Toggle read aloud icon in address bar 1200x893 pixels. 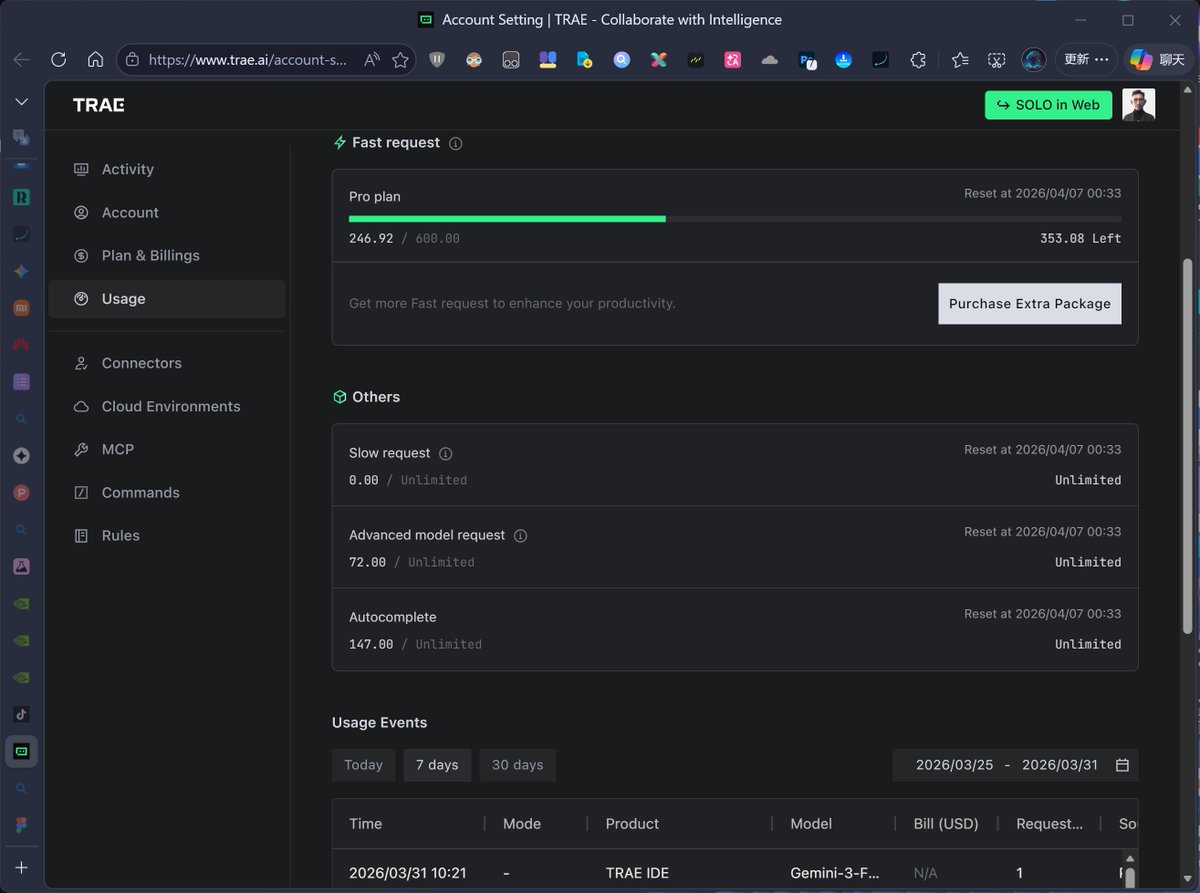point(372,60)
